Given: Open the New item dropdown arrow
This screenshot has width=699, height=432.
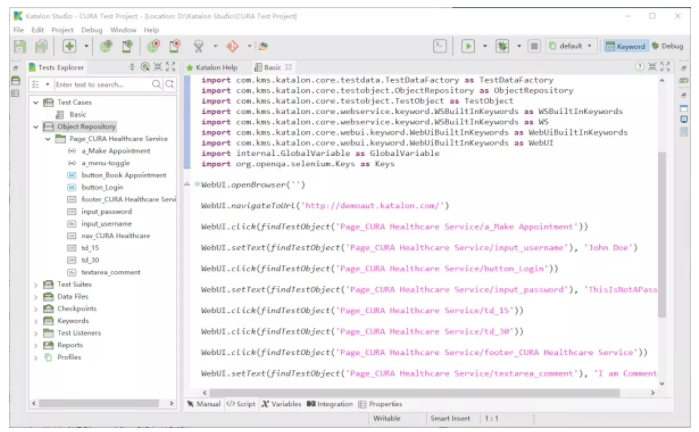Looking at the screenshot, I should 86,46.
